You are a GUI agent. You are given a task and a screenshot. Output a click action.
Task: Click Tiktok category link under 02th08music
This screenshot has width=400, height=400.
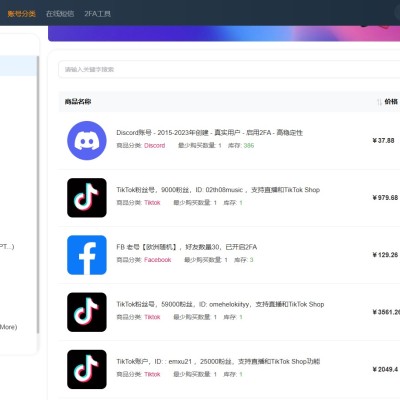[x=152, y=203]
